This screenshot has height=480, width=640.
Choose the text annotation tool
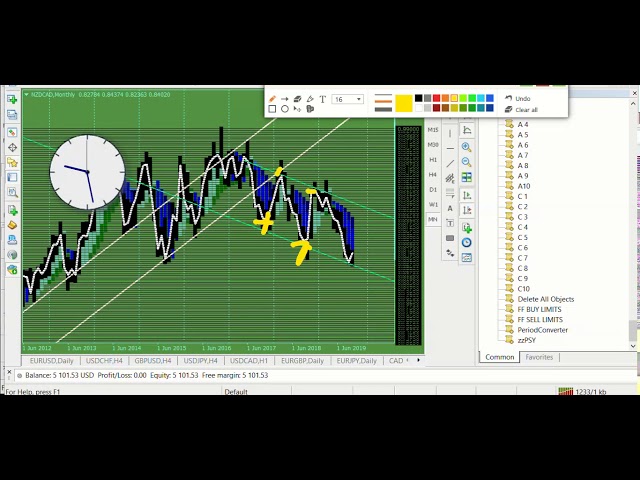coord(322,99)
